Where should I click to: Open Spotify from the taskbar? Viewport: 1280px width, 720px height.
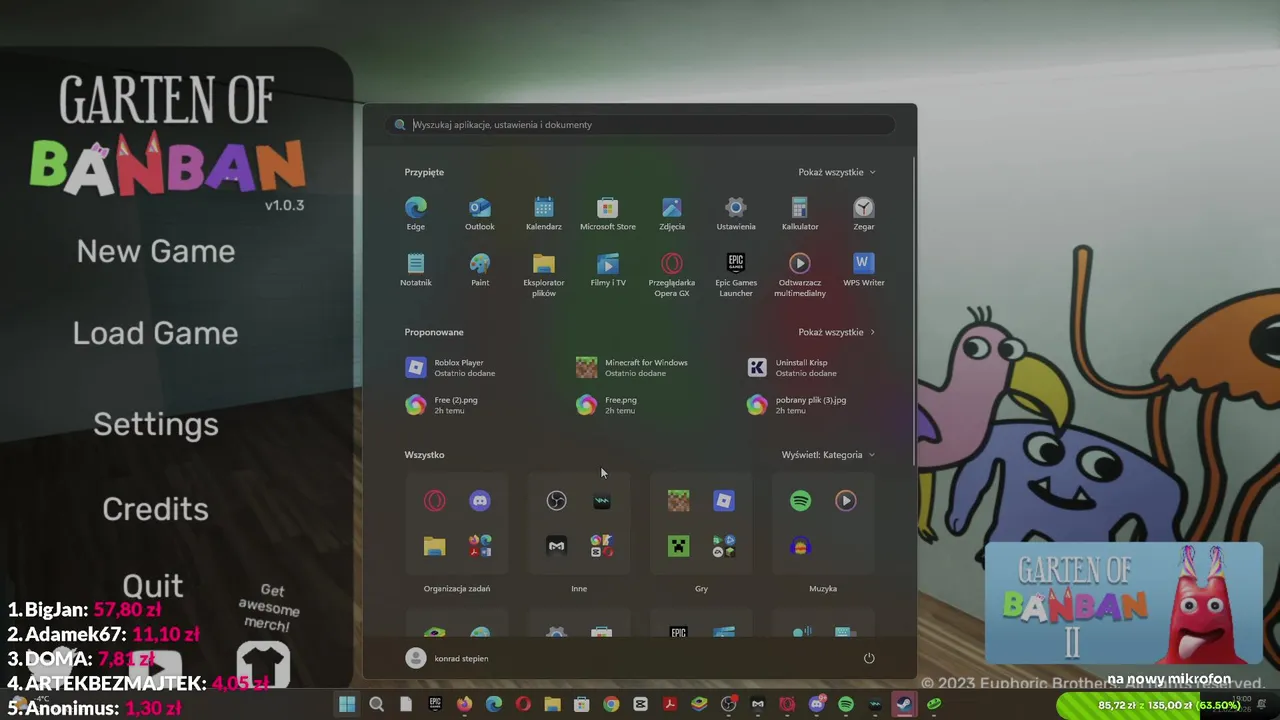846,704
